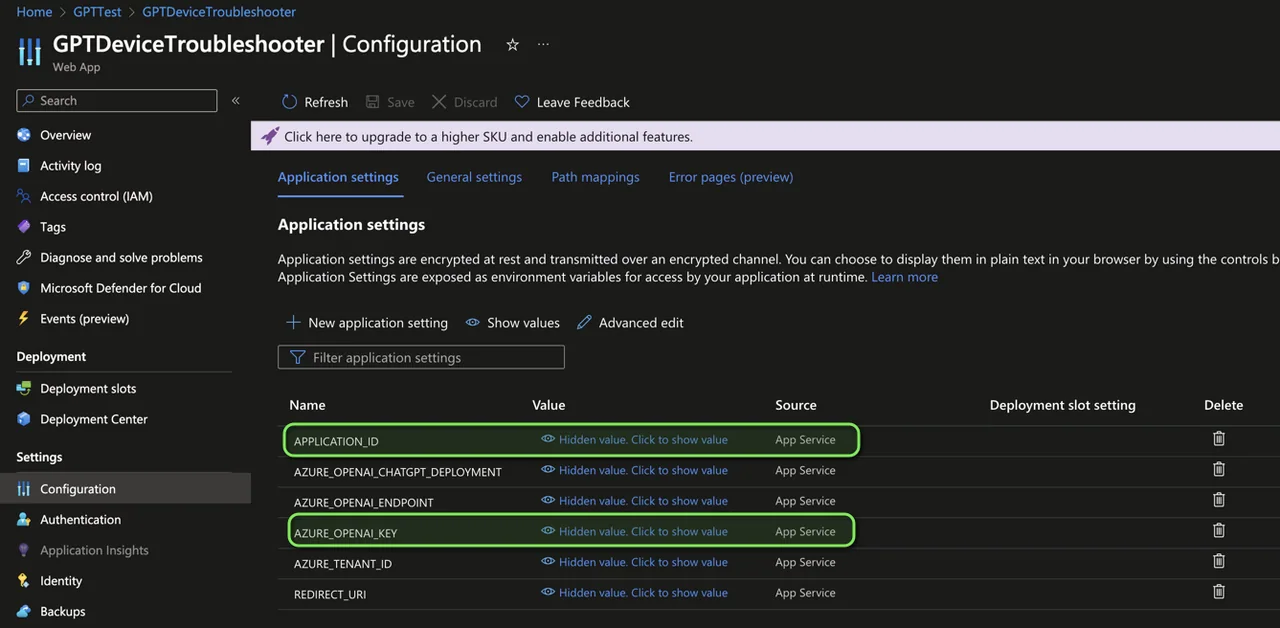This screenshot has height=628, width=1280.
Task: Open Events (preview) in the sidebar
Action: (84, 319)
